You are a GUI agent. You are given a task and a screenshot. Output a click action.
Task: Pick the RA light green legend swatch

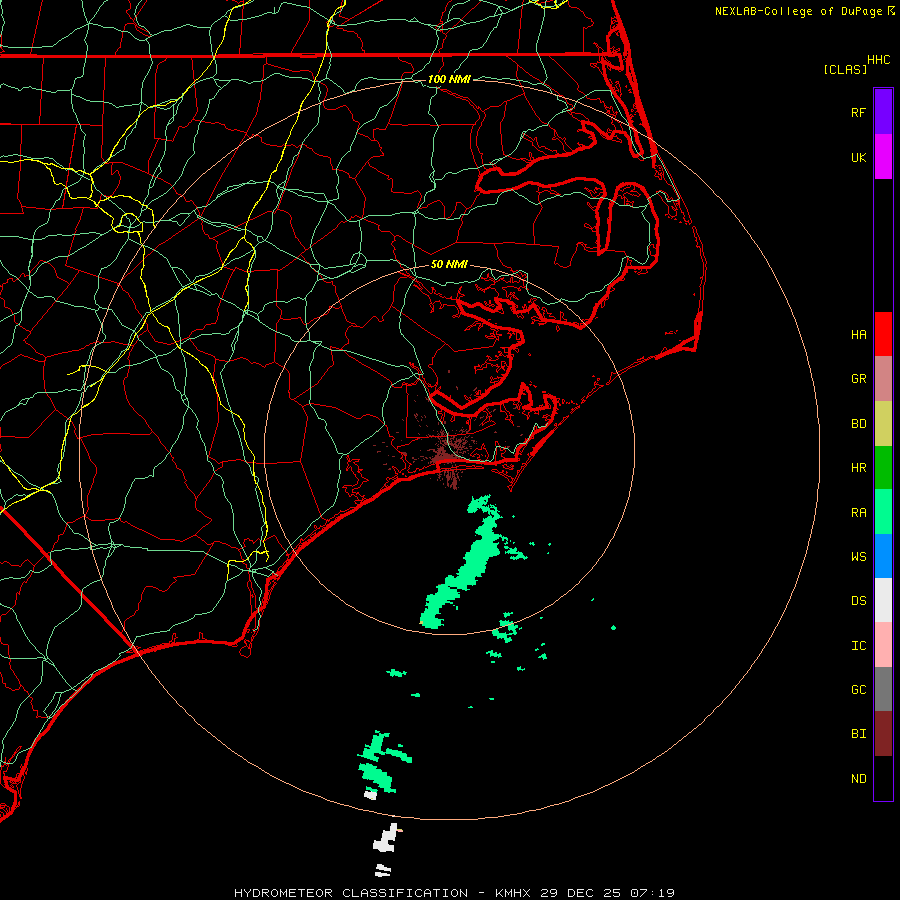pos(883,512)
